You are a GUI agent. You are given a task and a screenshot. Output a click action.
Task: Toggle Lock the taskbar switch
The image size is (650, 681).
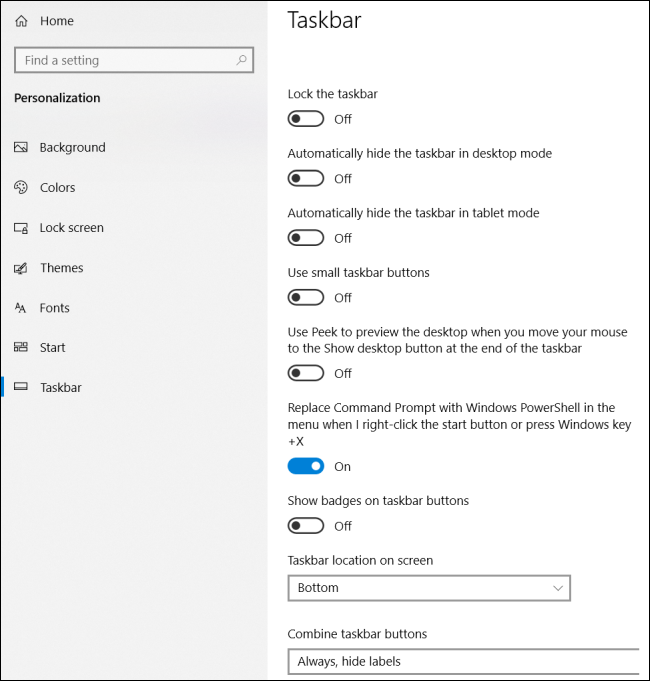[306, 119]
